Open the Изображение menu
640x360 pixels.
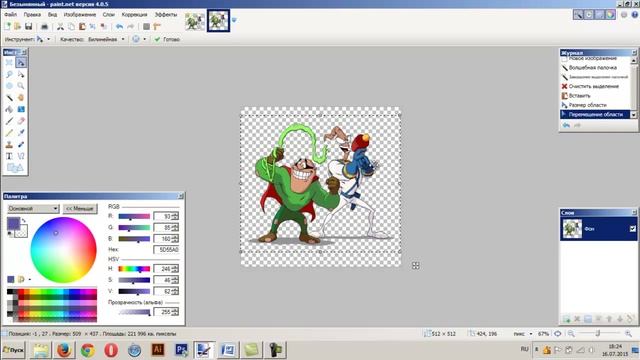[80, 14]
